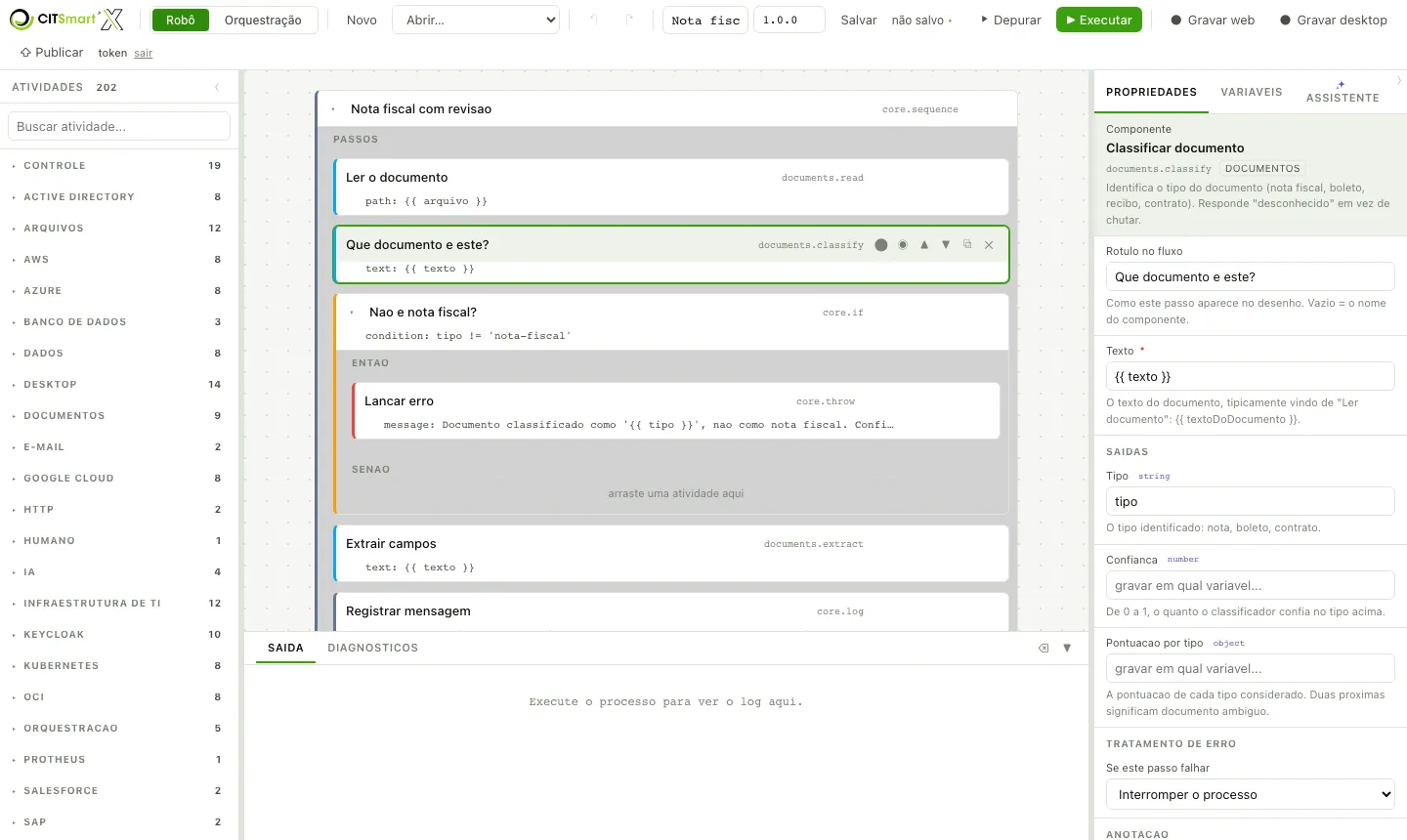
Task: Expand the KUBERNETES category
Action: [117, 666]
